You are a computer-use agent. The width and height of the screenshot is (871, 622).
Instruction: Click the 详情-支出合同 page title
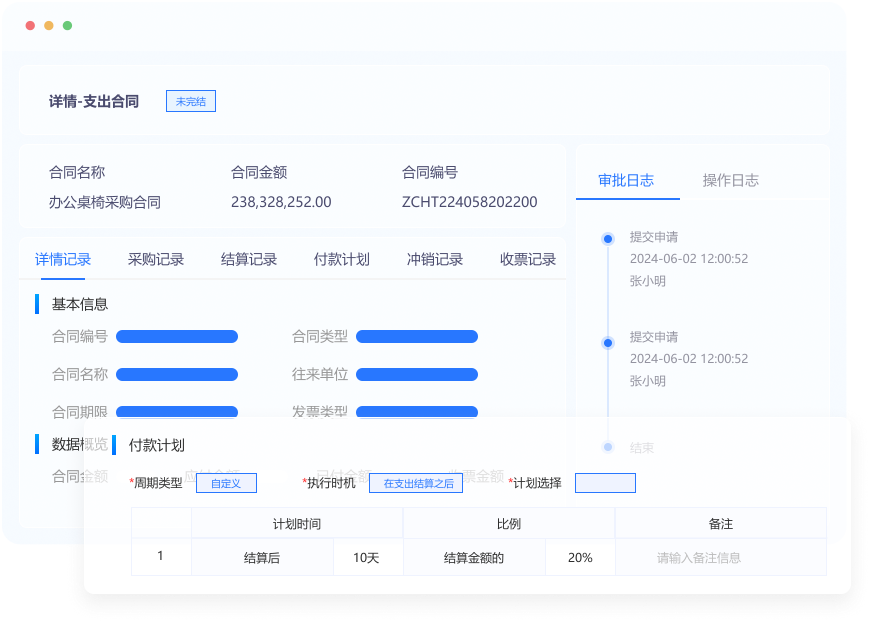pos(94,101)
